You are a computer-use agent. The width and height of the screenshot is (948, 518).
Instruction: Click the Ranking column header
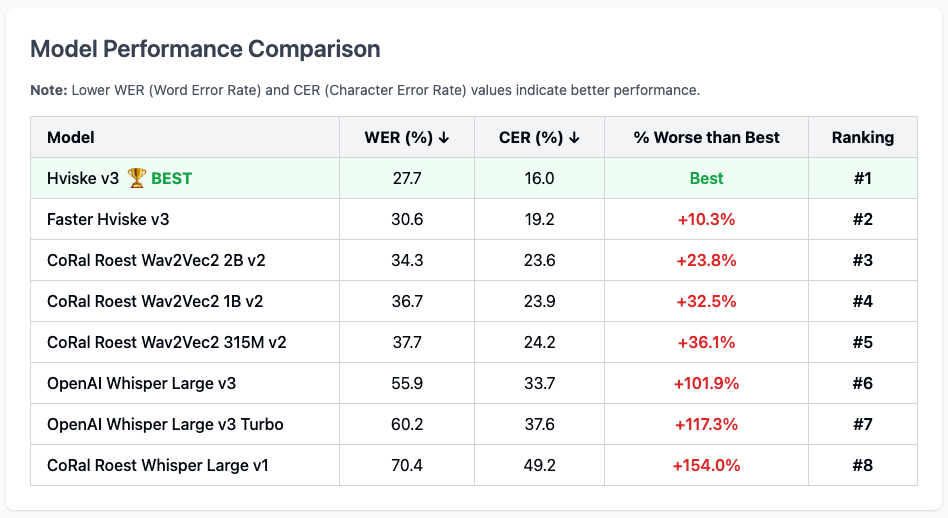point(862,137)
